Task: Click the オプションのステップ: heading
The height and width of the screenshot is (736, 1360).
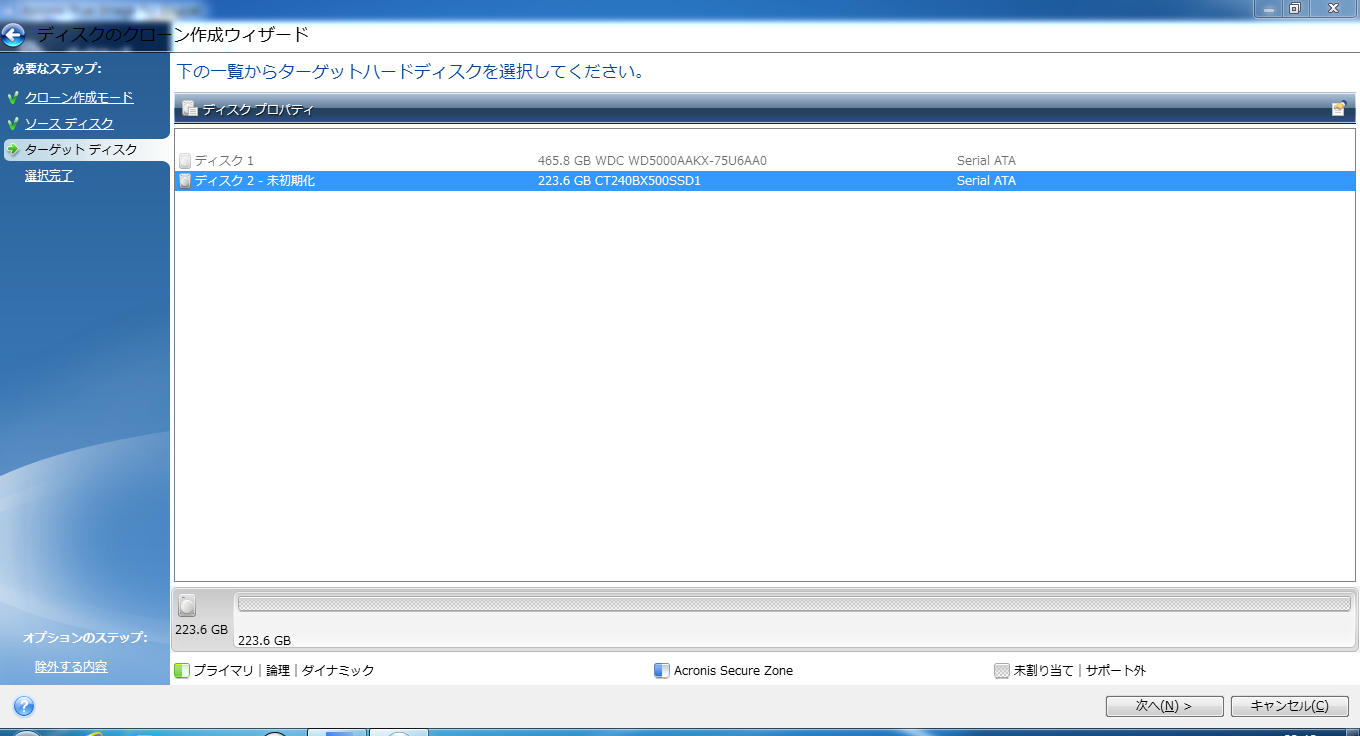Action: (85, 637)
